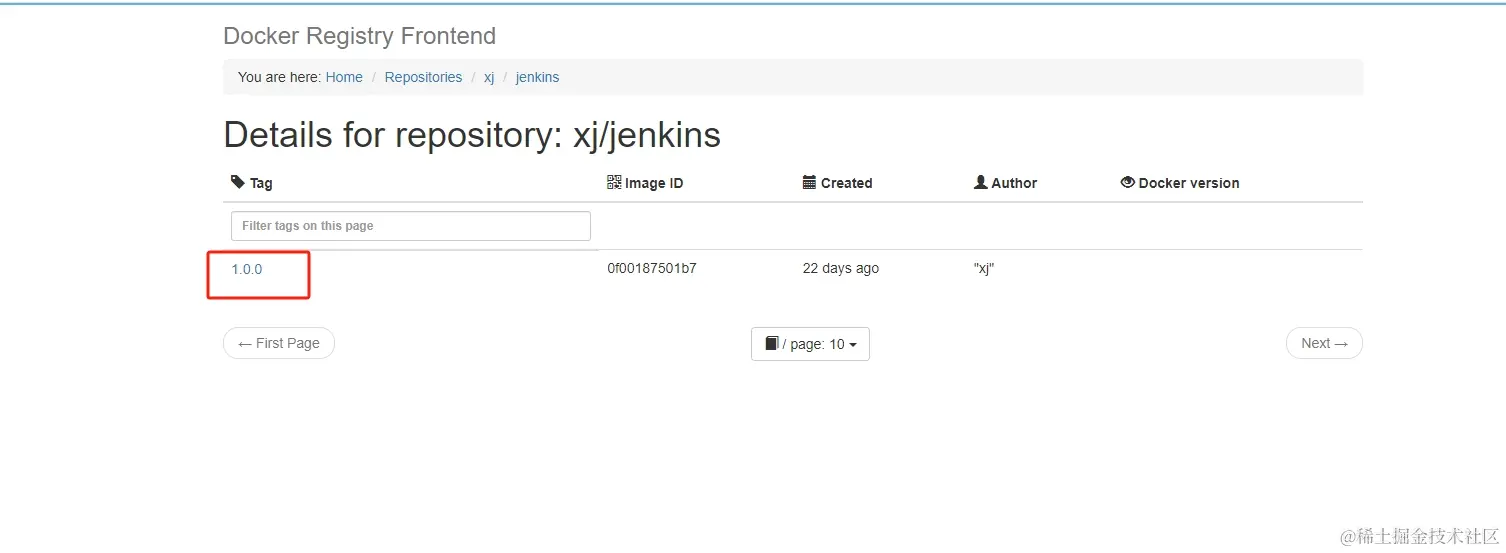Click the book icon in page-size button
The width and height of the screenshot is (1506, 553).
(x=772, y=343)
